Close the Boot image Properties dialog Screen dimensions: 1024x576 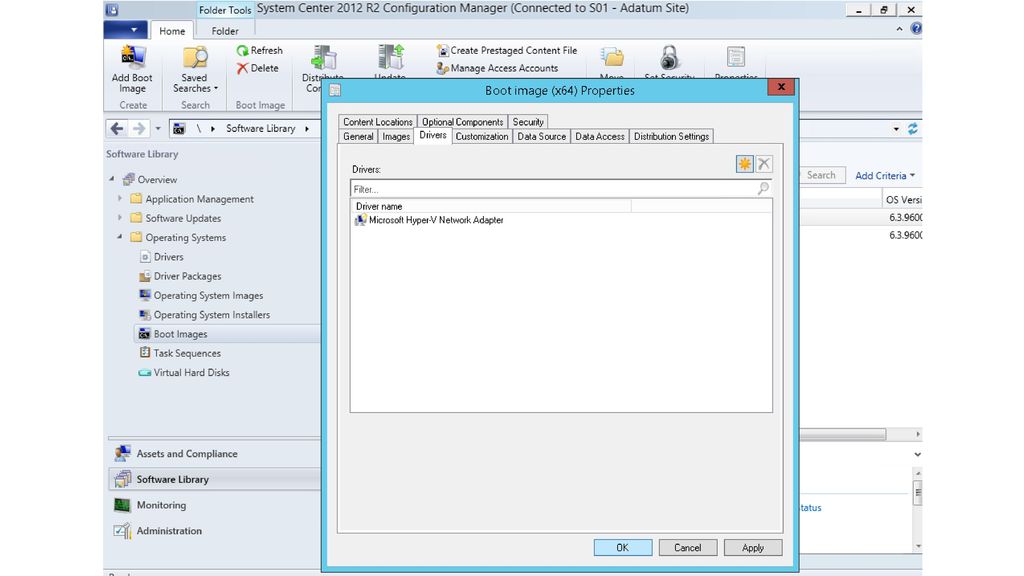pos(780,87)
